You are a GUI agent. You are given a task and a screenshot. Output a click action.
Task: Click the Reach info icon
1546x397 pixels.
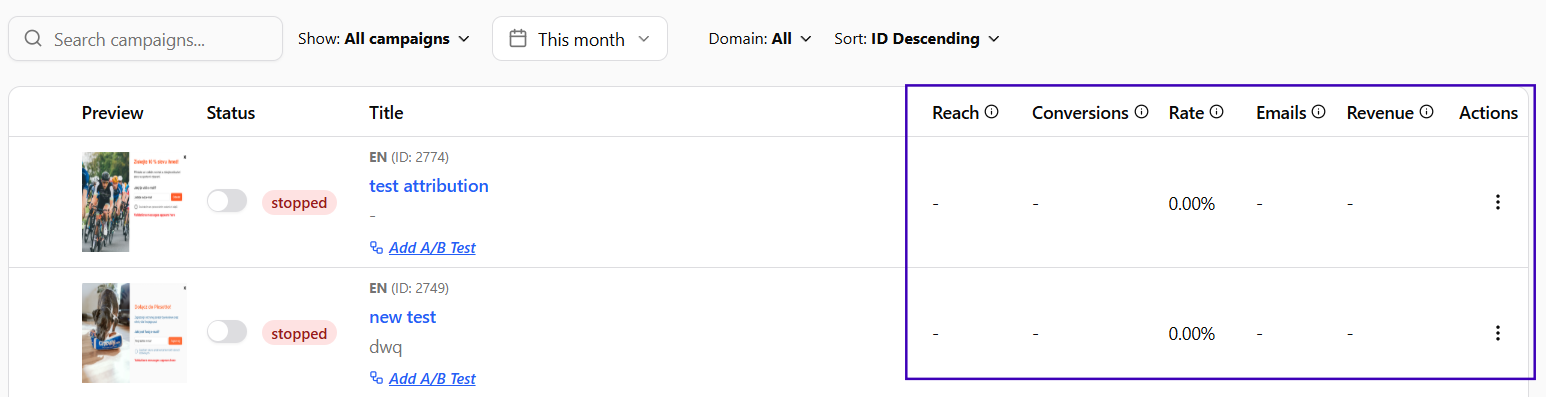[991, 112]
